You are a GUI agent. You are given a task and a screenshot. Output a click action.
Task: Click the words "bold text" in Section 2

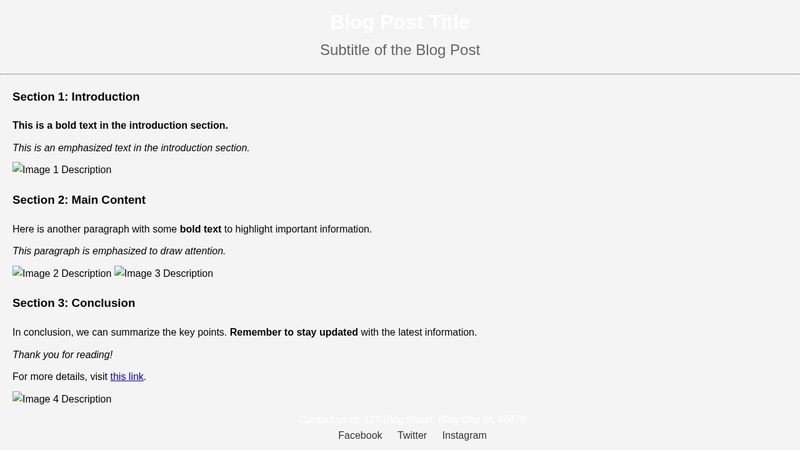[200, 229]
